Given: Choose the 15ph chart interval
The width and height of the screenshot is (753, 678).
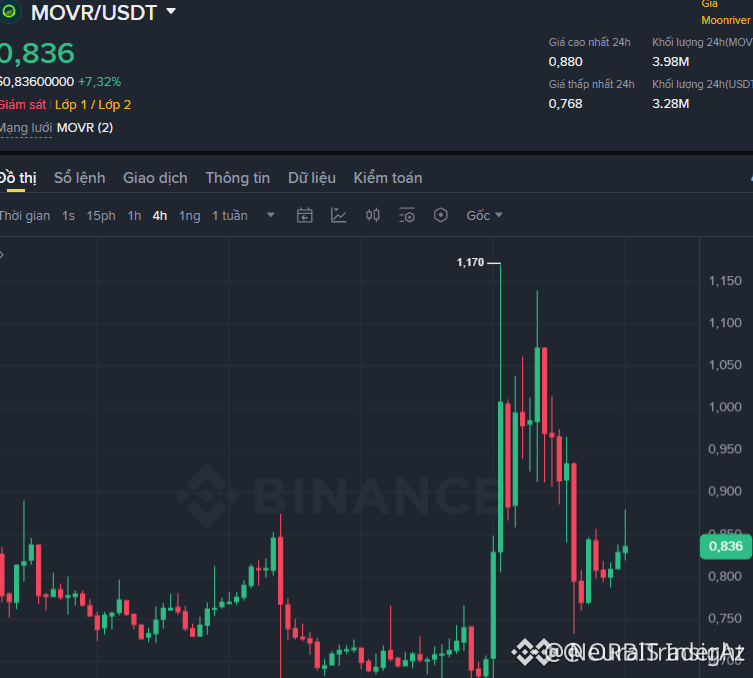Looking at the screenshot, I should pos(101,216).
